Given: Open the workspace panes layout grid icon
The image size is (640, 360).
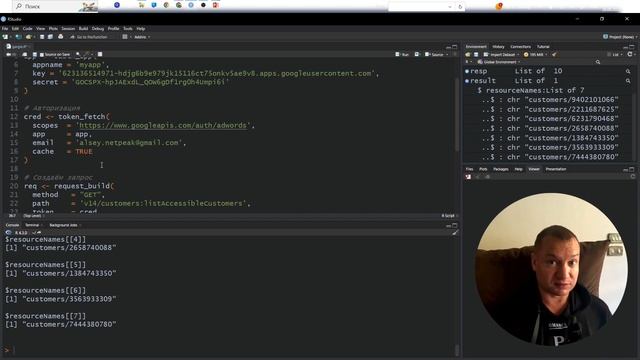Looking at the screenshot, I should (125, 37).
